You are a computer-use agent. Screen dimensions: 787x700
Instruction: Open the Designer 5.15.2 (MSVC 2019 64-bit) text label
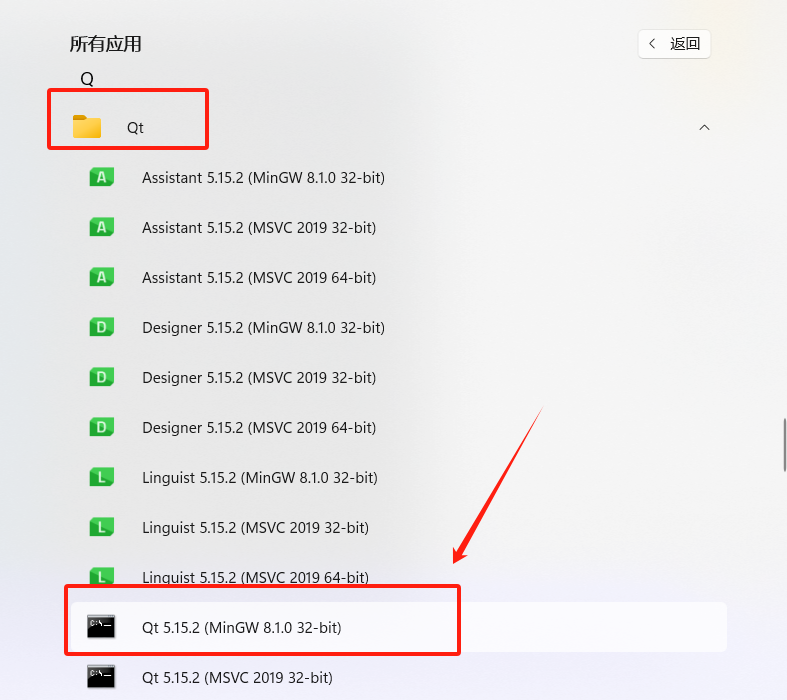point(259,428)
